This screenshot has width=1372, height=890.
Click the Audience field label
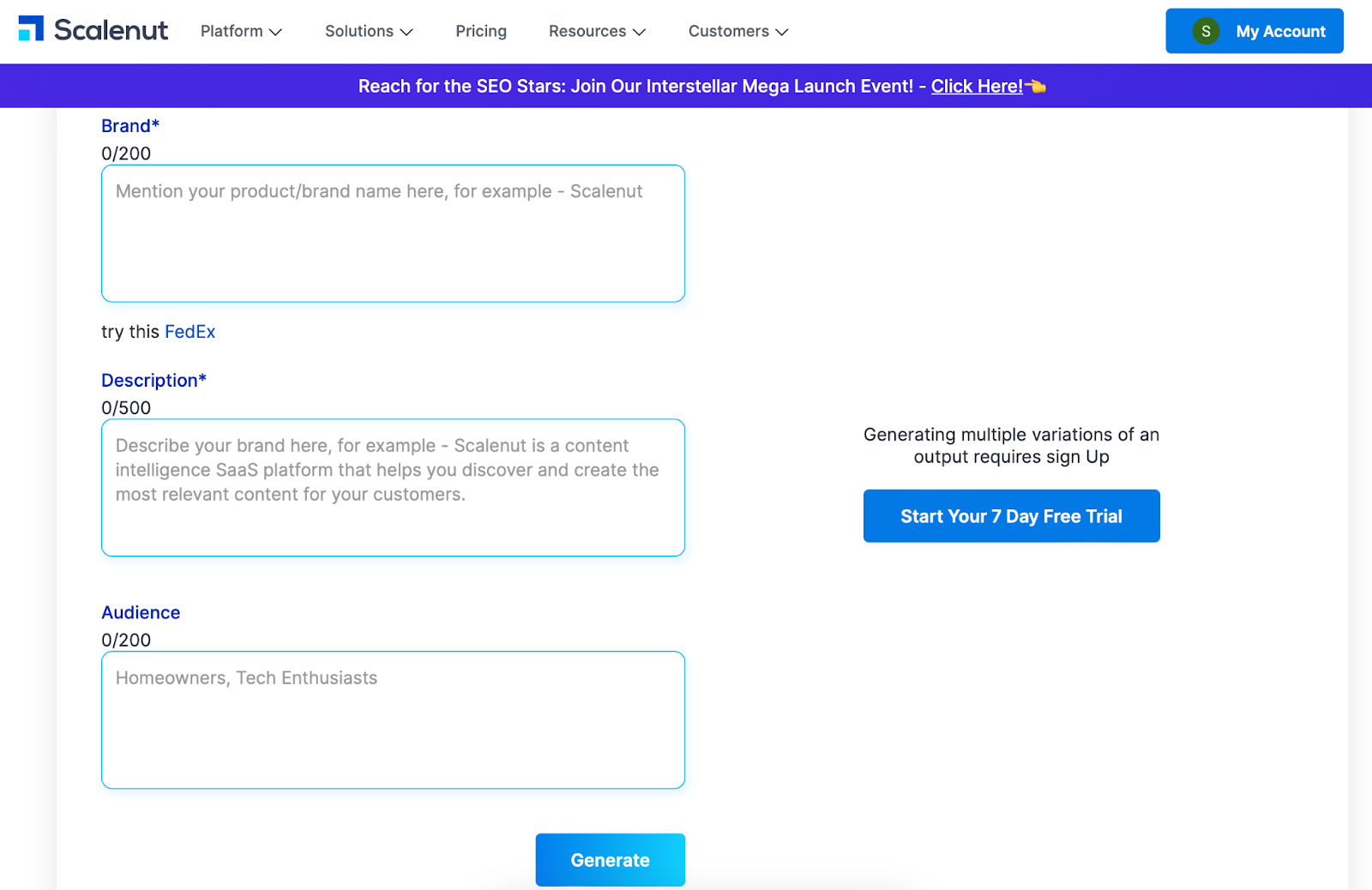[140, 611]
